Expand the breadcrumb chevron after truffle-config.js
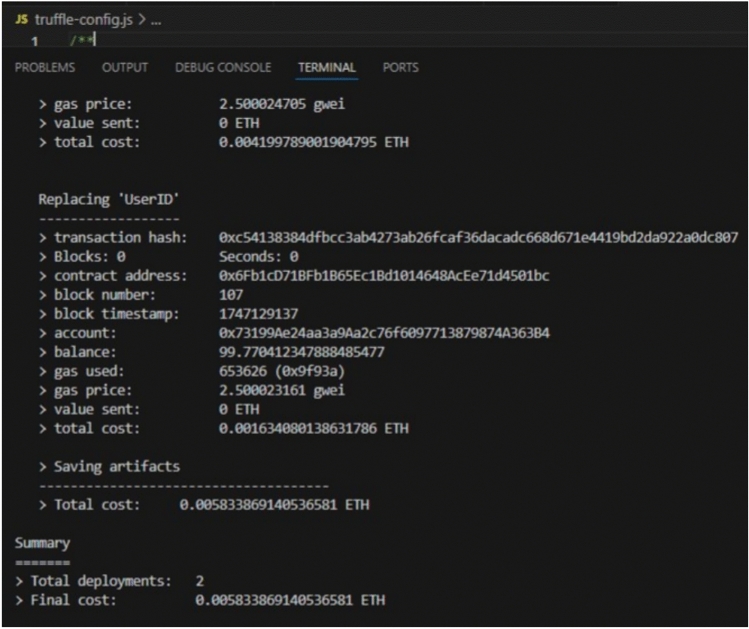749x629 pixels. (142, 20)
